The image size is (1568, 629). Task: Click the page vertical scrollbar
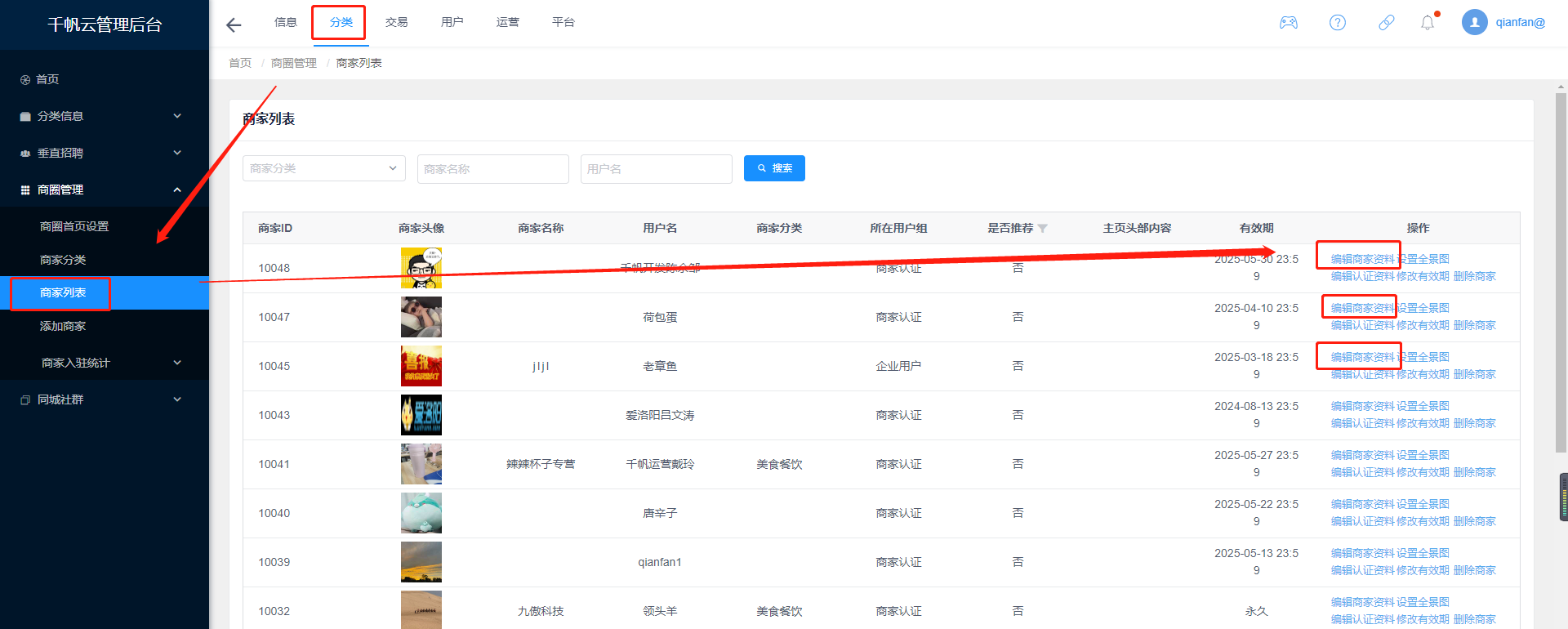[x=1561, y=272]
